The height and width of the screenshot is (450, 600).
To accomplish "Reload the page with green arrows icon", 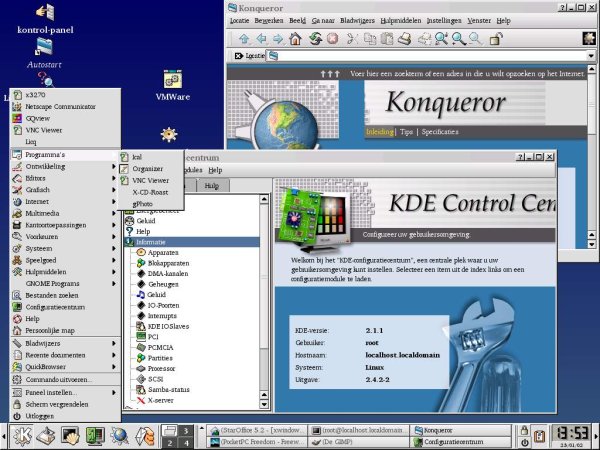I will tap(315, 39).
